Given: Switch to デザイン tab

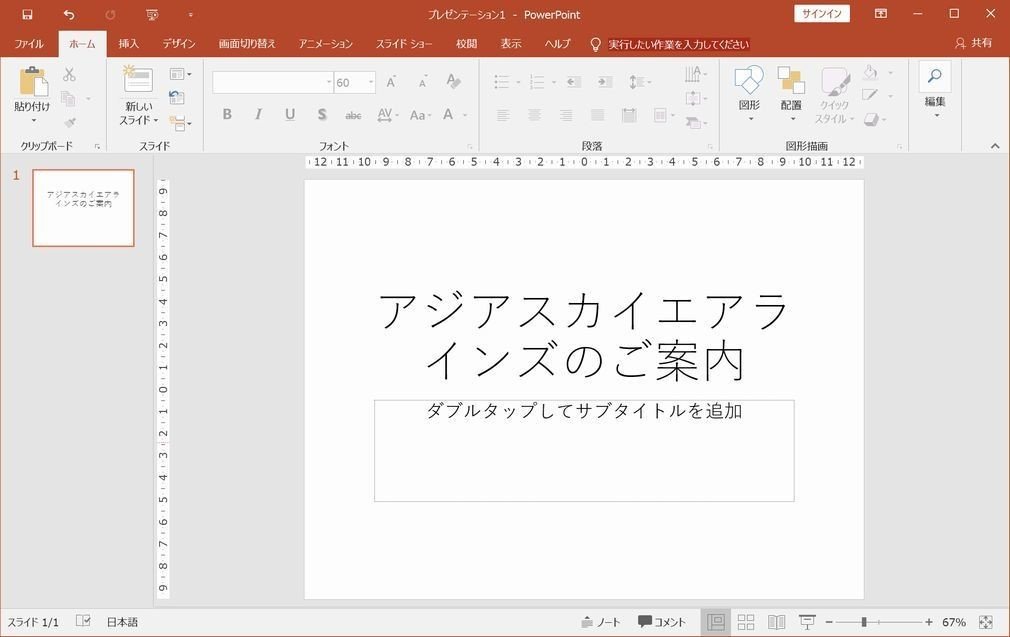Looking at the screenshot, I should 179,44.
